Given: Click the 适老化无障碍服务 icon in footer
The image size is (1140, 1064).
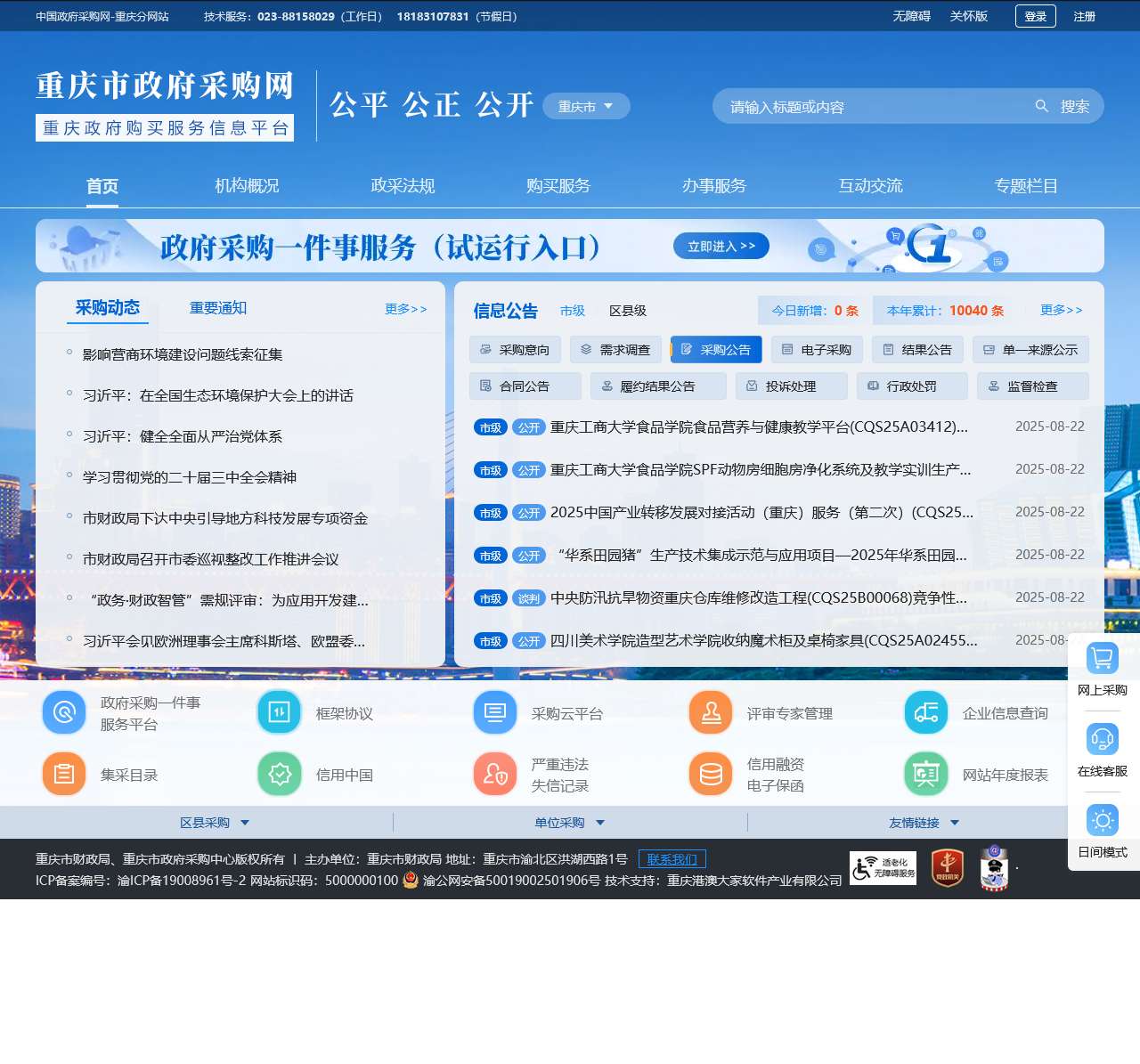Looking at the screenshot, I should [x=883, y=867].
